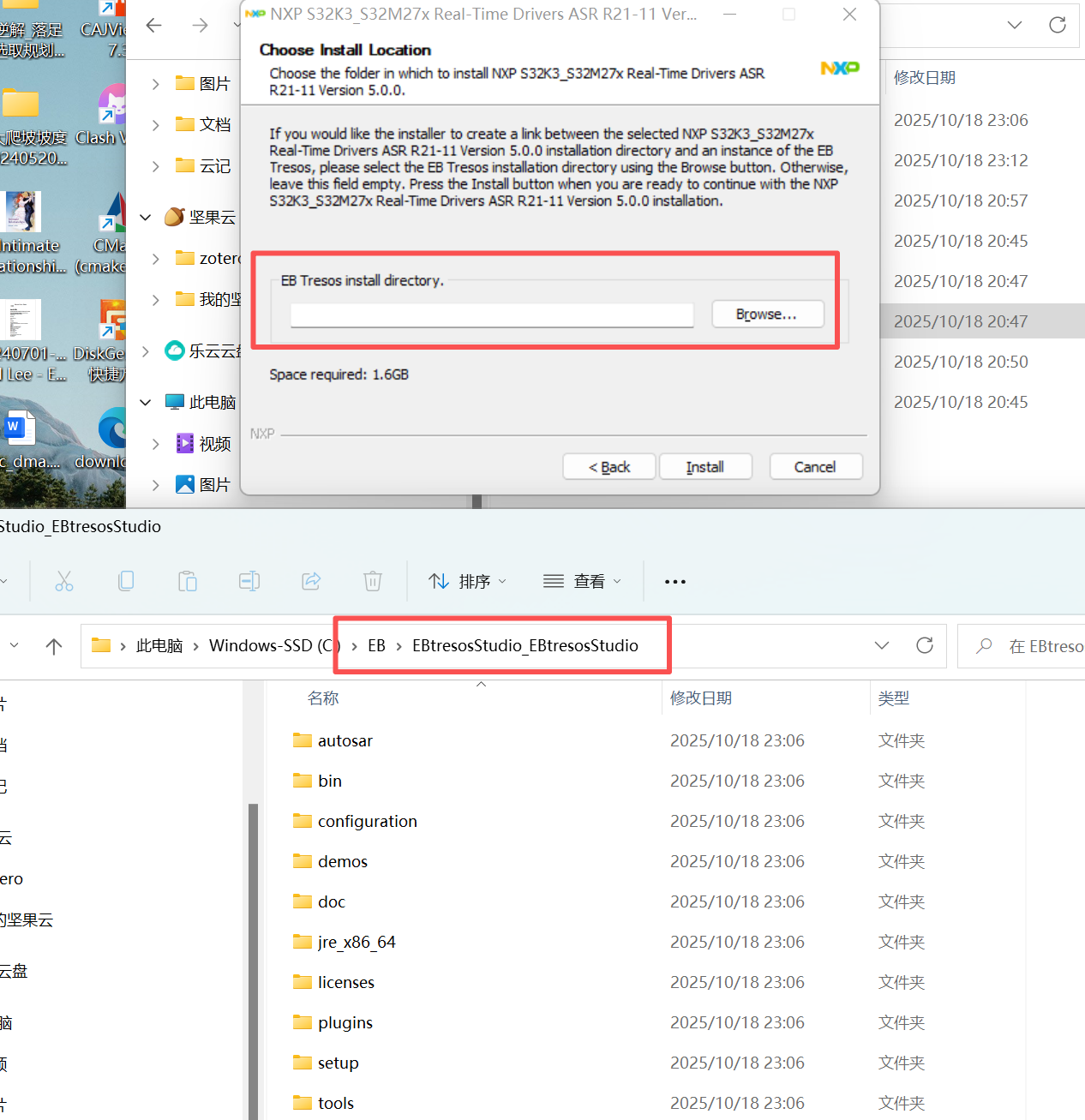Click the 2025/10/18 20:57 date entry
The image size is (1085, 1120).
click(x=961, y=201)
